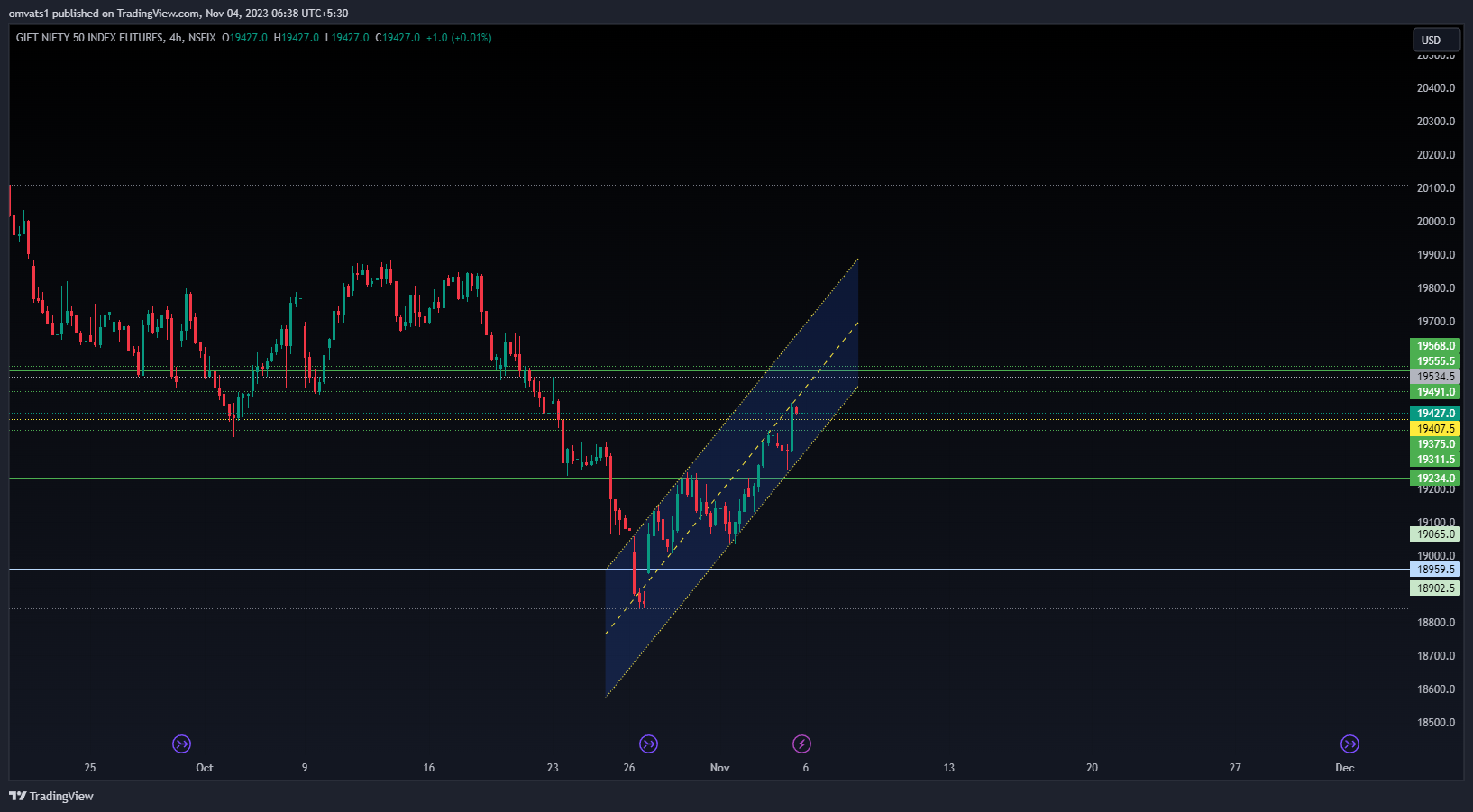Click the 4h interval label in chart legend
The width and height of the screenshot is (1473, 812).
[x=176, y=38]
